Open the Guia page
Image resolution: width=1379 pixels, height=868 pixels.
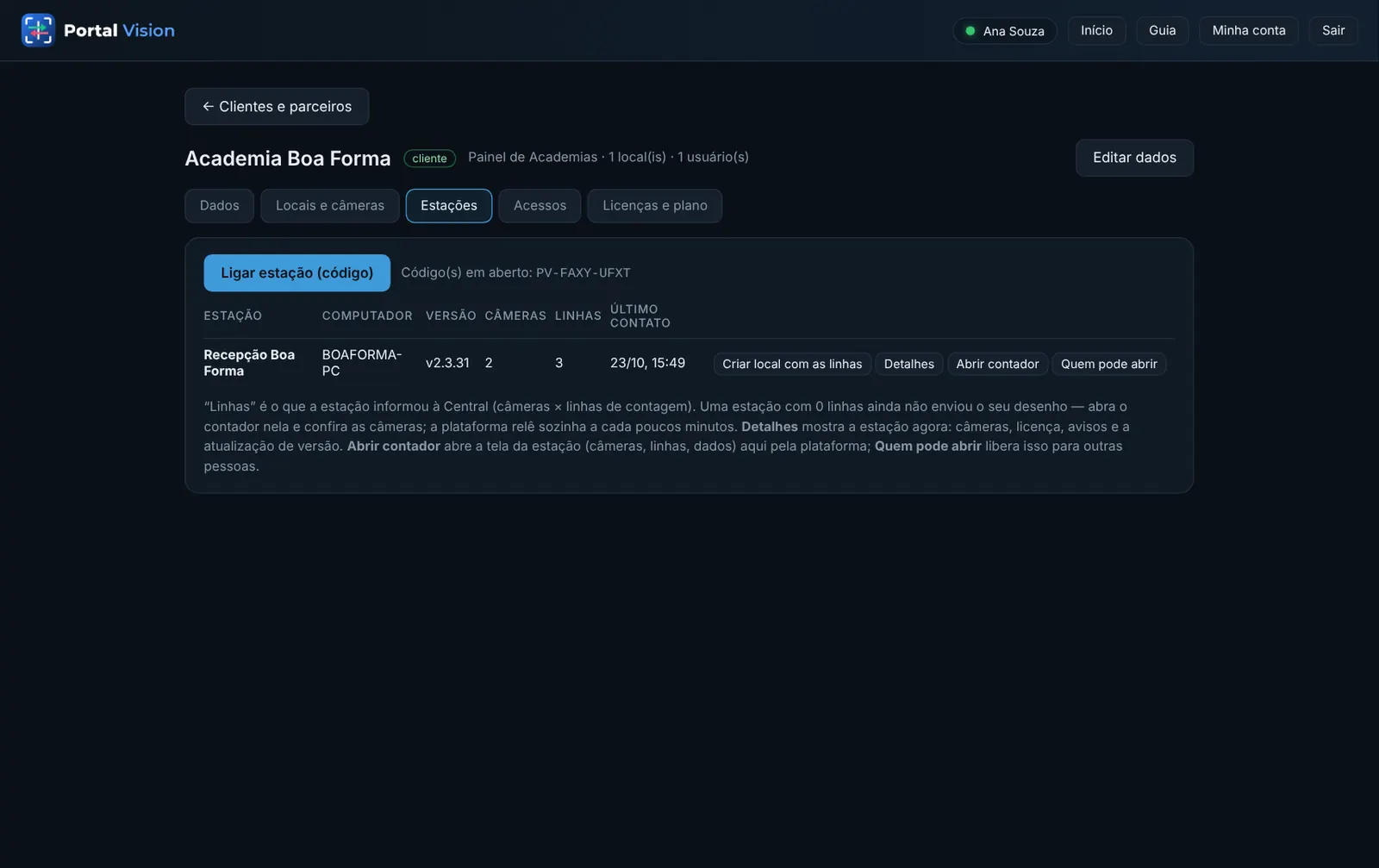pyautogui.click(x=1162, y=30)
